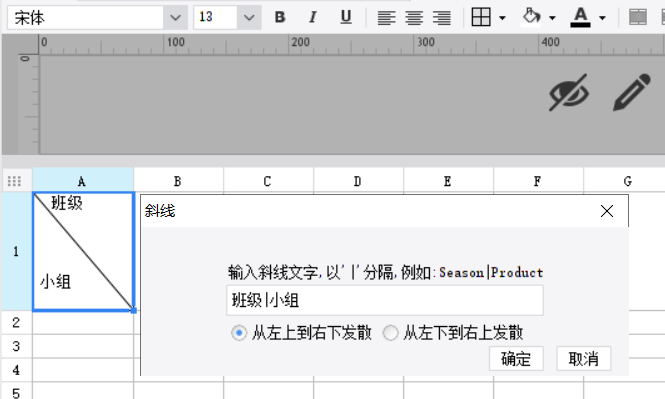Select column D header
This screenshot has width=665, height=399.
click(358, 181)
